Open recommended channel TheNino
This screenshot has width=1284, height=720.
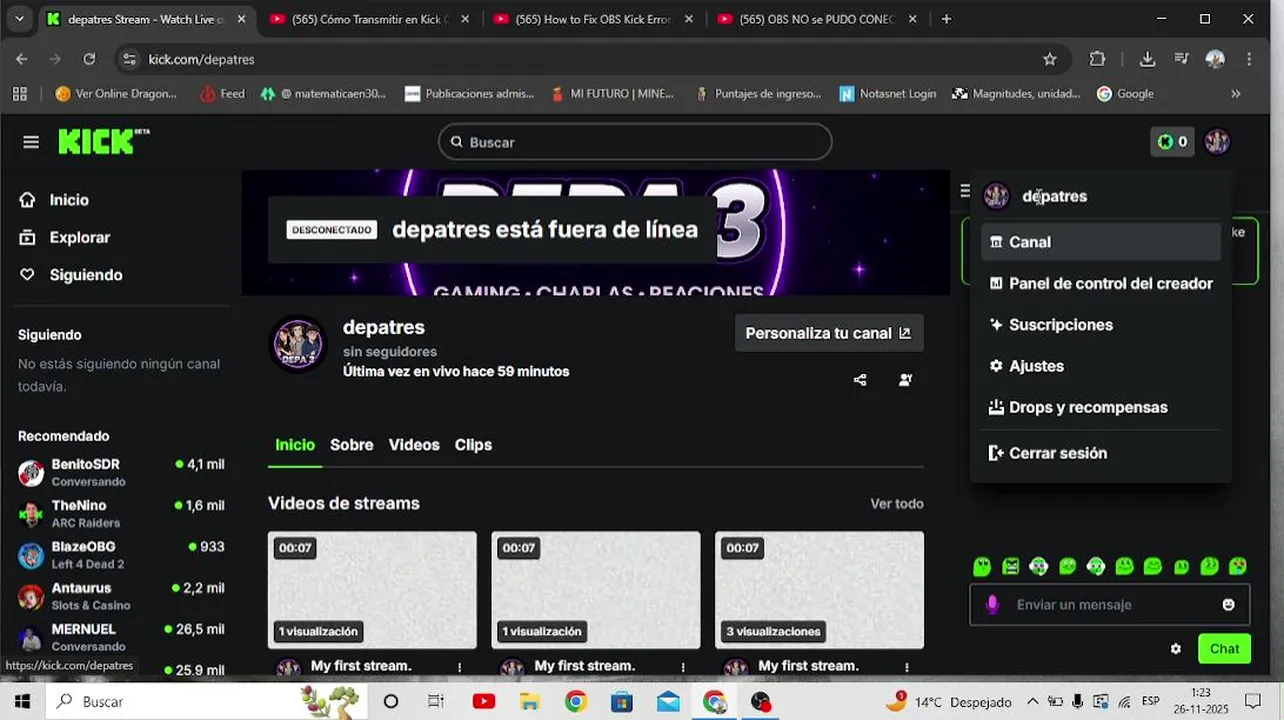[121, 514]
